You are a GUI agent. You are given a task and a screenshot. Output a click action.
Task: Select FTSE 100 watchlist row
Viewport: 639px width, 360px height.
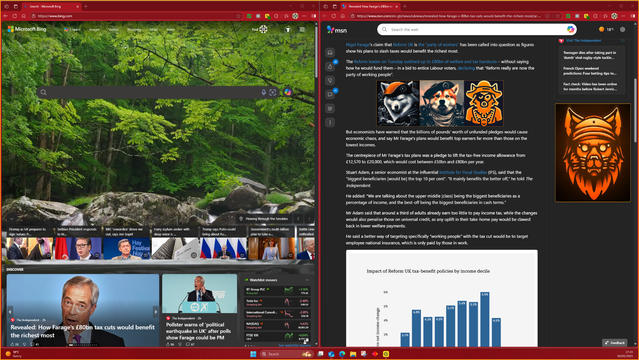pyautogui.click(x=277, y=336)
